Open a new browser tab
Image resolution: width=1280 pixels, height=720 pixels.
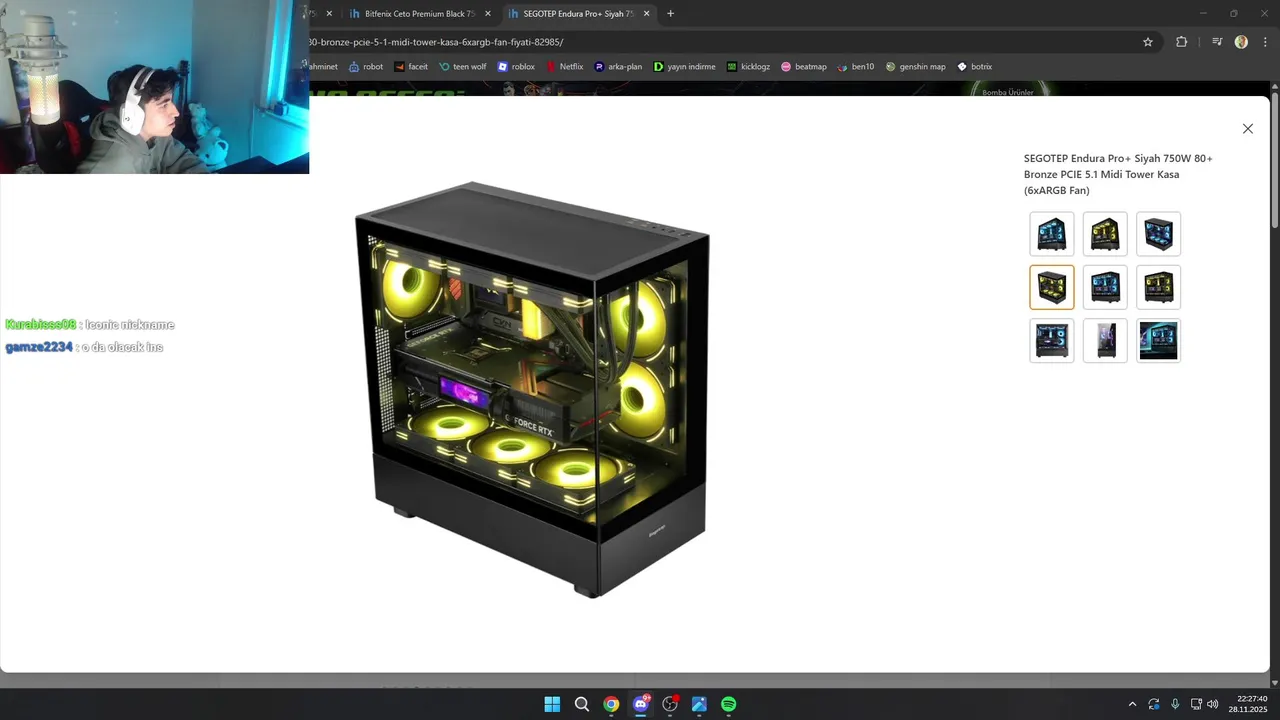tap(670, 14)
